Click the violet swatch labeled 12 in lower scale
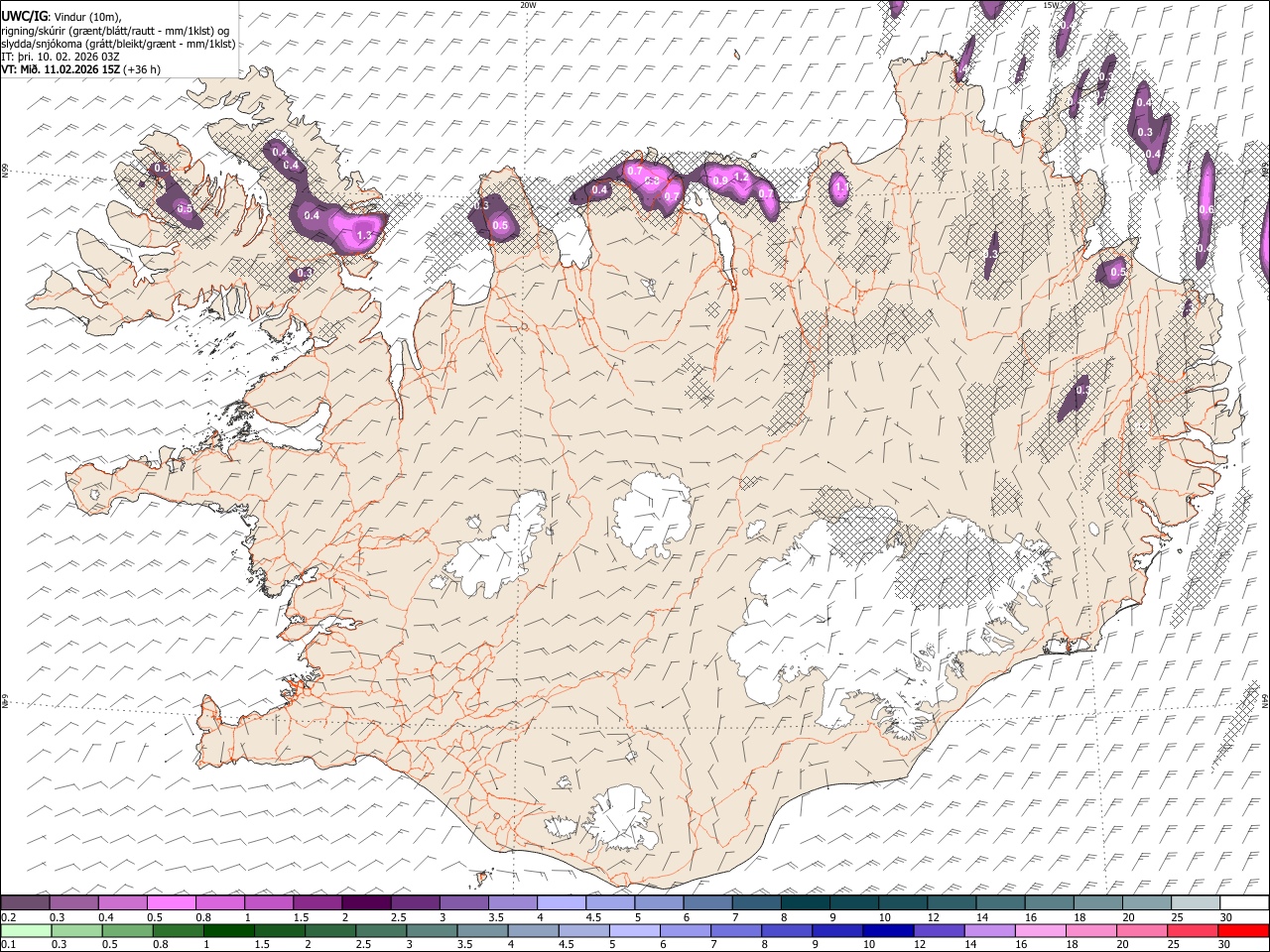 (x=940, y=930)
